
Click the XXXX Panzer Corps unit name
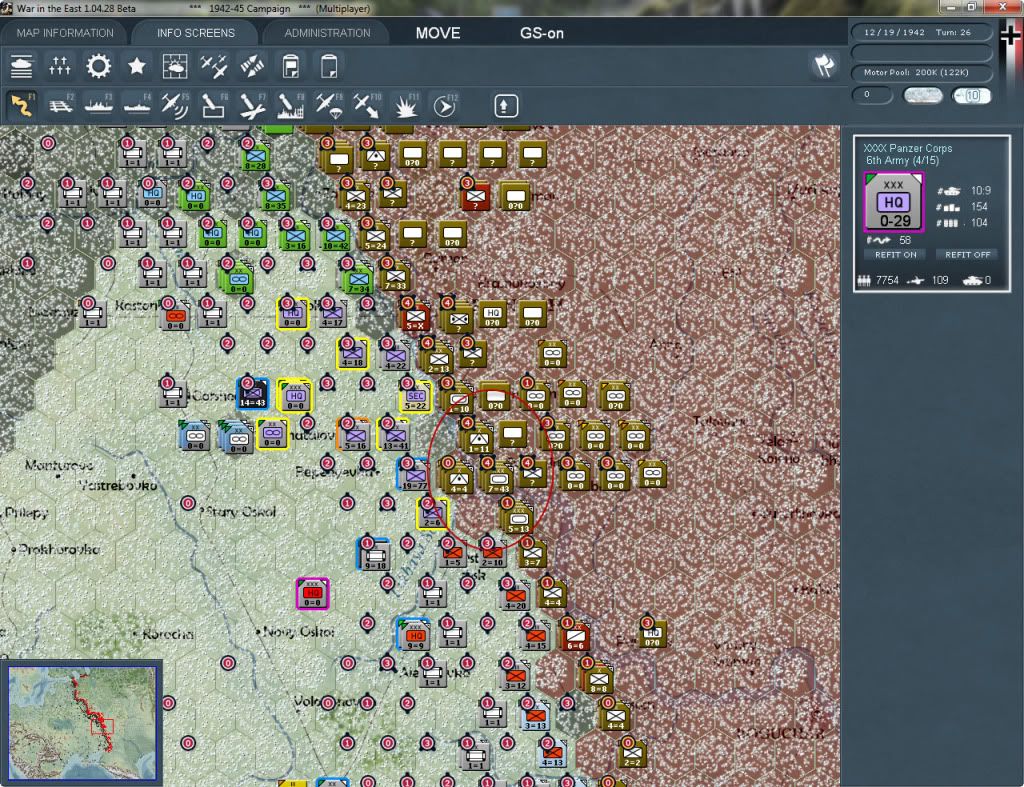coord(908,148)
